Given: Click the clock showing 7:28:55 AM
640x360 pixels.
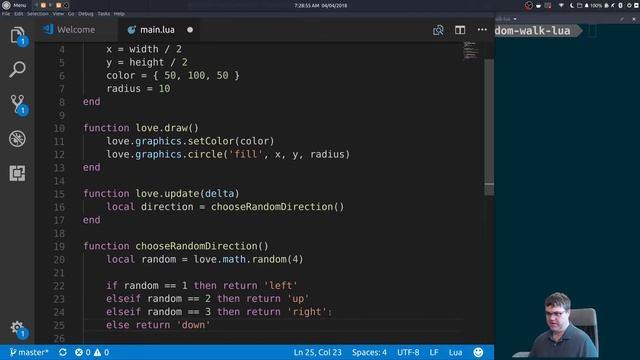Looking at the screenshot, I should point(321,5).
